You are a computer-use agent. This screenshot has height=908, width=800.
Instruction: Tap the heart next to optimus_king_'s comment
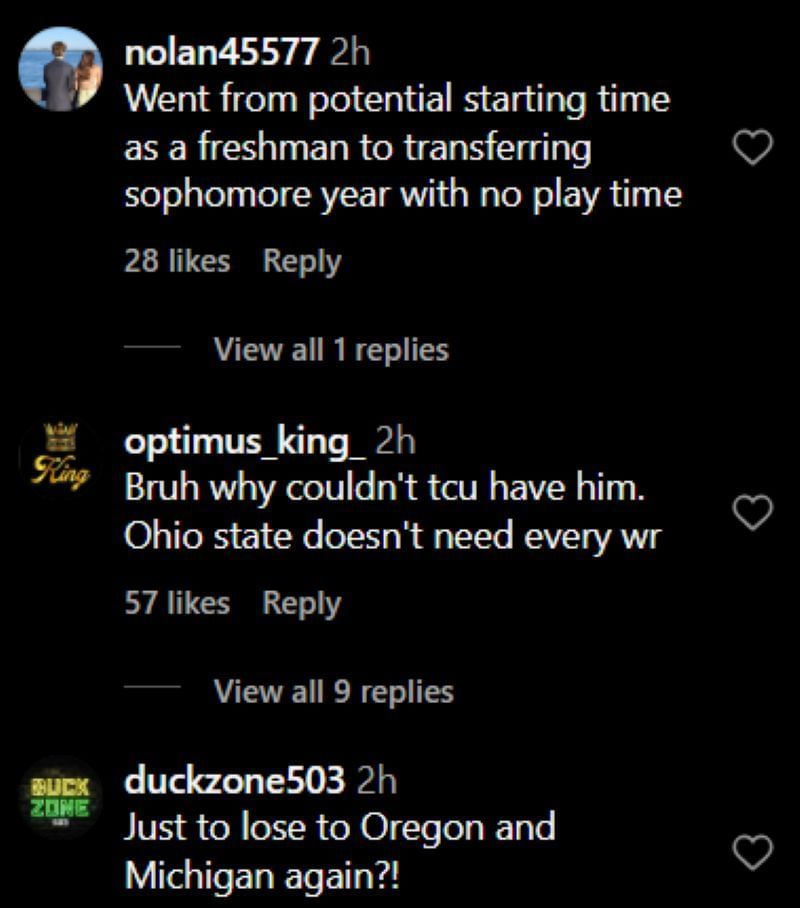(752, 513)
